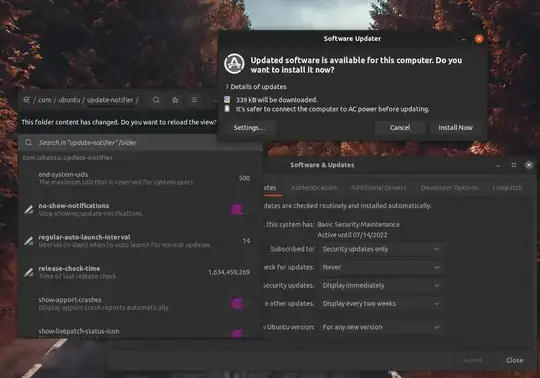Expand Details of updates
Image resolution: width=540 pixels, height=378 pixels.
tap(256, 87)
